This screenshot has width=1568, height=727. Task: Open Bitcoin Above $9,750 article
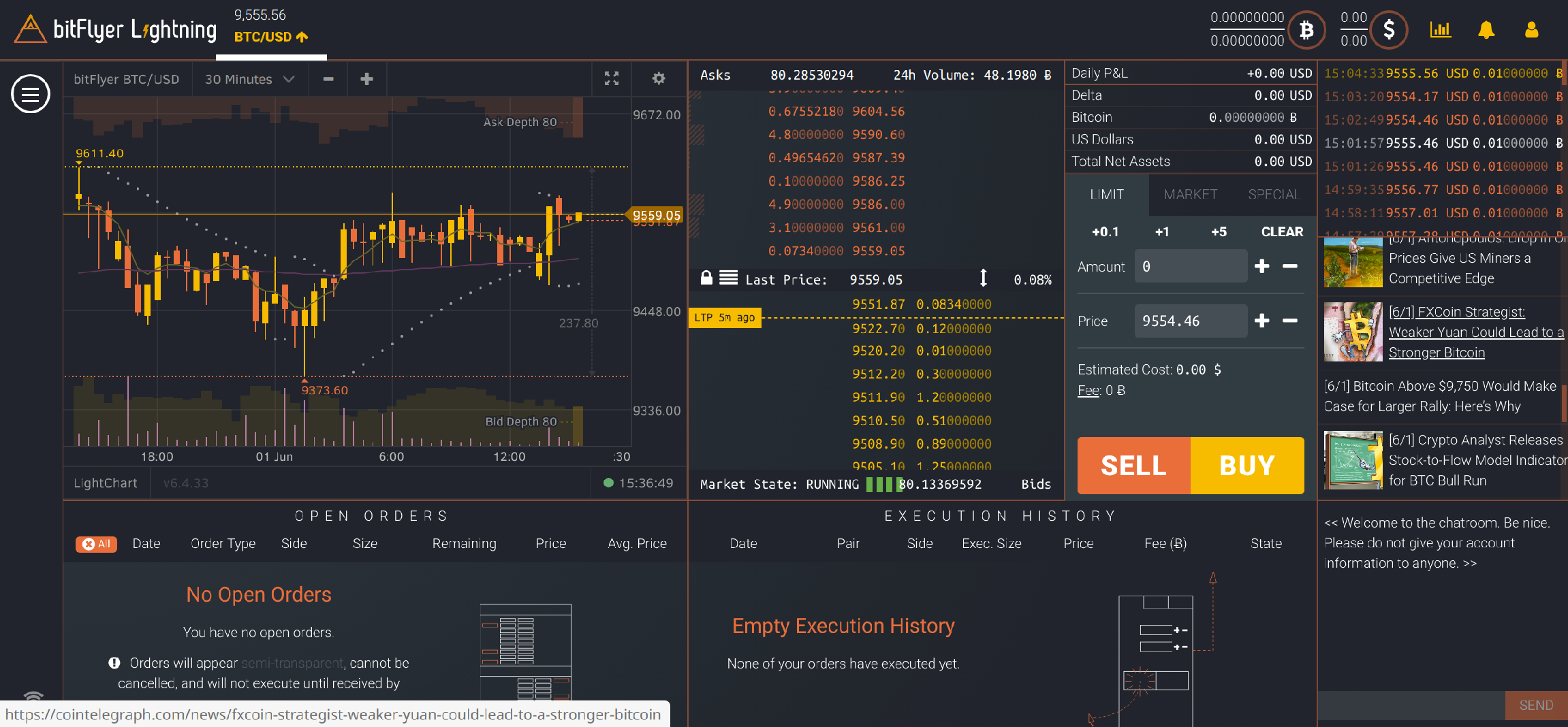click(1440, 396)
